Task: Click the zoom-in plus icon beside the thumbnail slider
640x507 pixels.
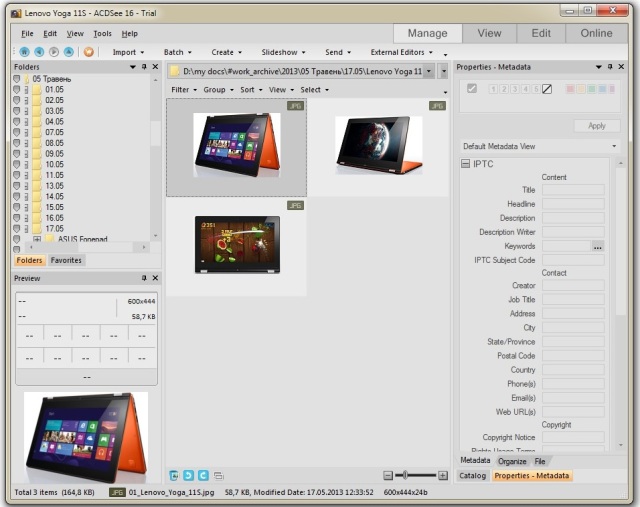Action: pyautogui.click(x=443, y=475)
